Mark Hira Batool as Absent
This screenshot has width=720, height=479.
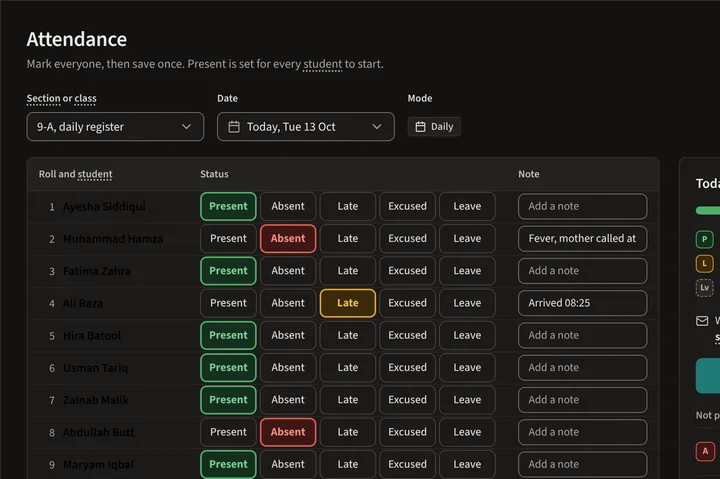click(x=288, y=335)
